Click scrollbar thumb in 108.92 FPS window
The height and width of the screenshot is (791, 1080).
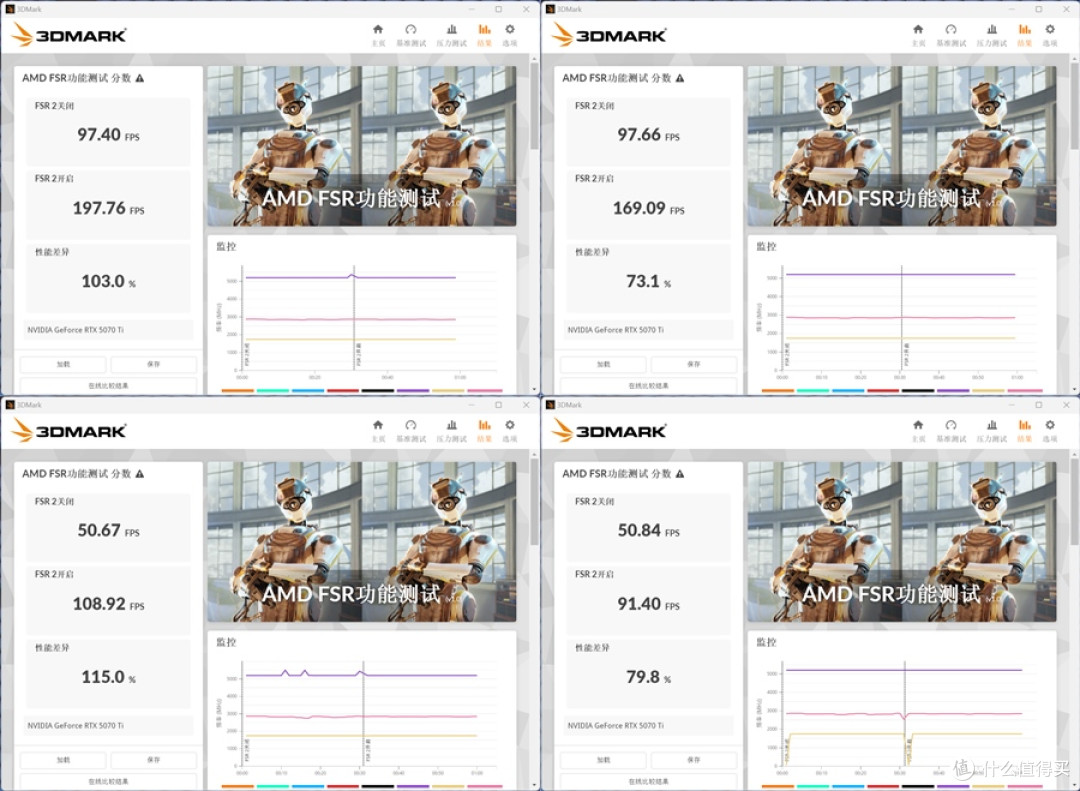tap(534, 501)
